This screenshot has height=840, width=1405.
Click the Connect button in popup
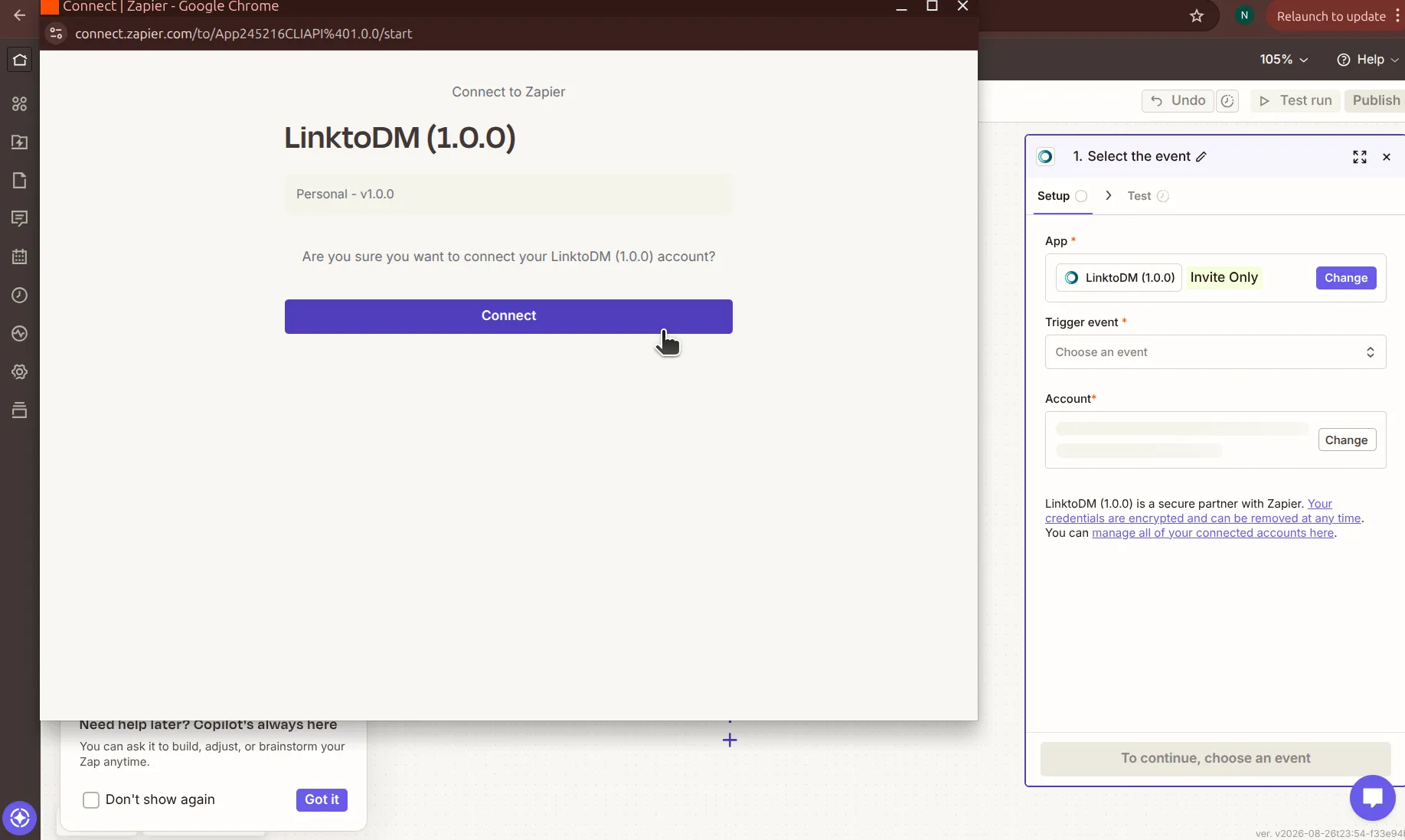(508, 316)
